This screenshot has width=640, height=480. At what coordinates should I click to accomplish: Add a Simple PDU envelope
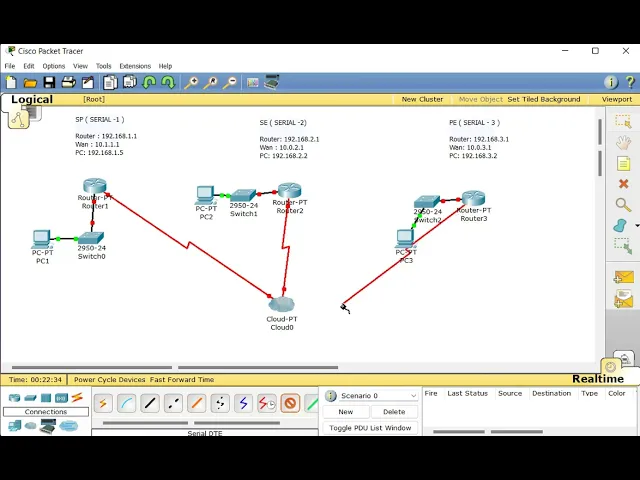pyautogui.click(x=623, y=277)
